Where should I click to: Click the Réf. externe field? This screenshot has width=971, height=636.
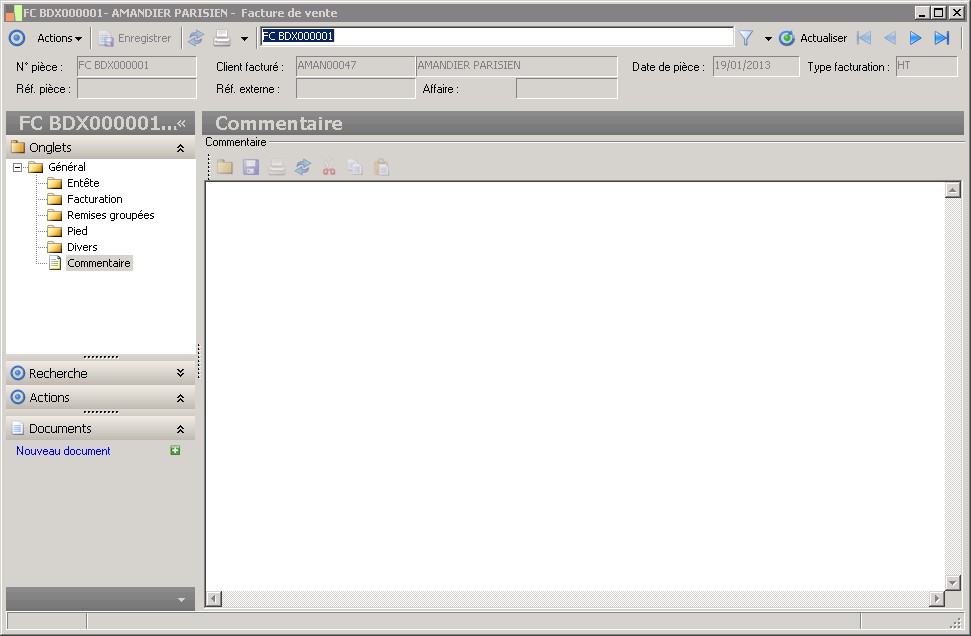[355, 89]
